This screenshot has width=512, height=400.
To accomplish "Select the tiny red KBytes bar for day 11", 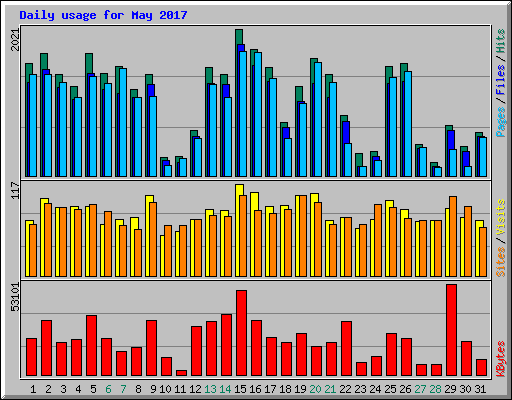I will 181,373.
